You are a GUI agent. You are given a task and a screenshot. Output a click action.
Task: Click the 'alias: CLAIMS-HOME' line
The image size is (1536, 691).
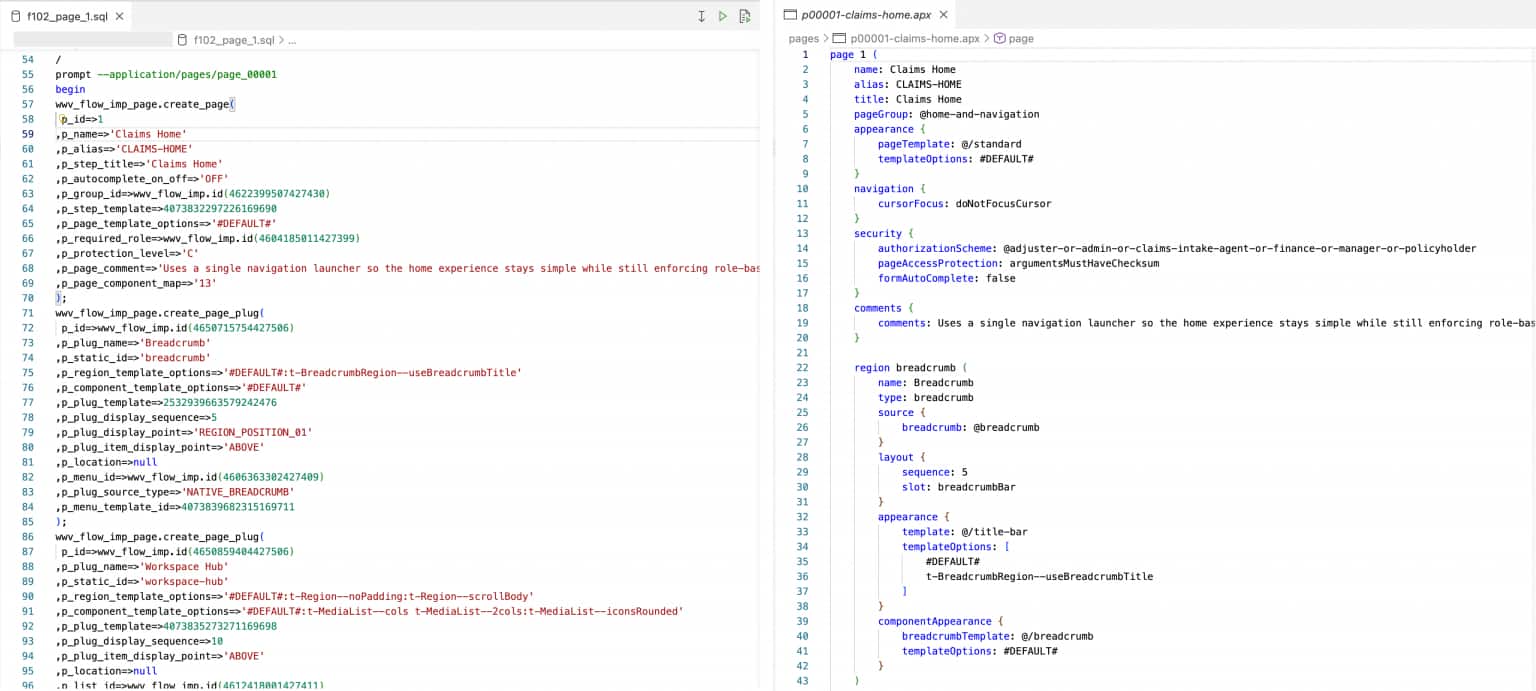(908, 85)
